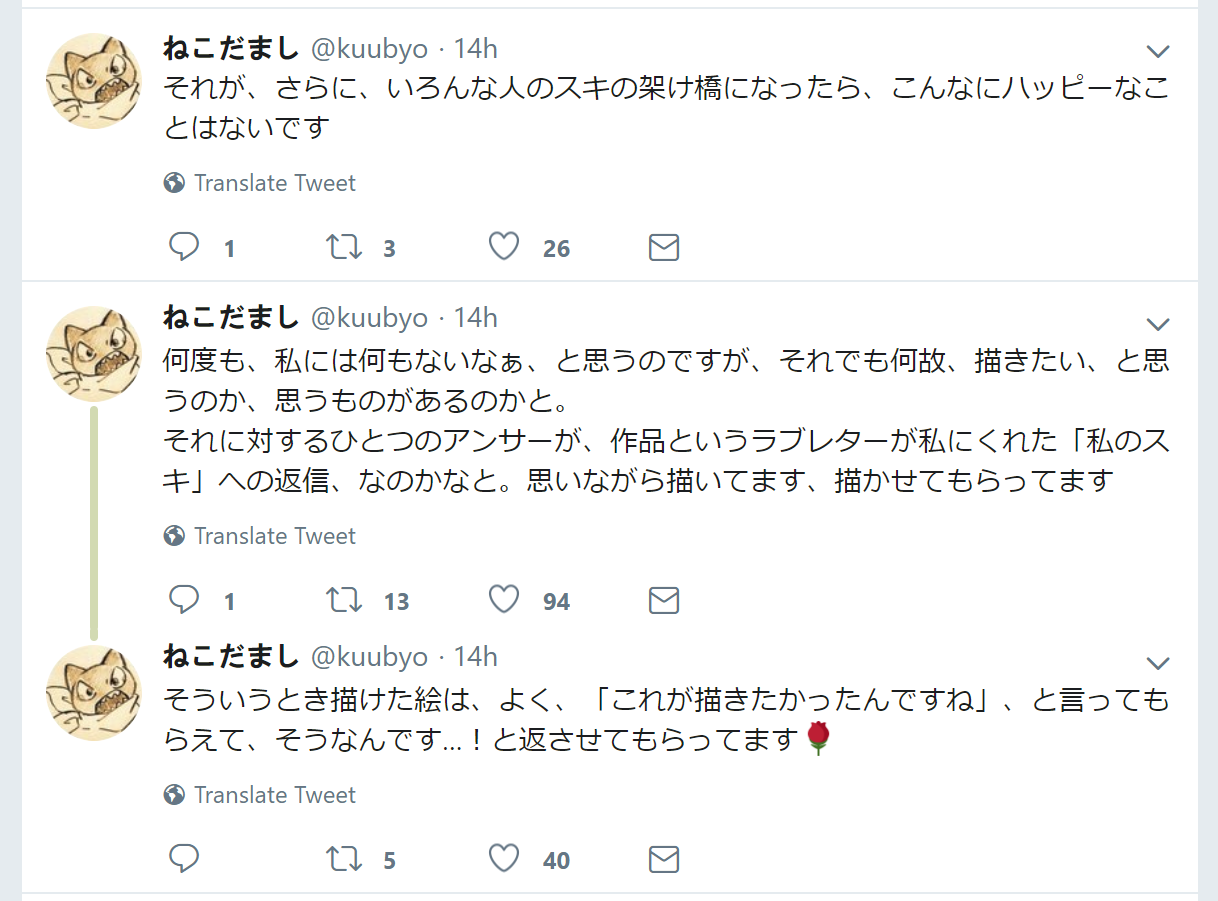Open the third tweet's dropdown chevron
Image resolution: width=1218 pixels, height=901 pixels.
[x=1157, y=664]
